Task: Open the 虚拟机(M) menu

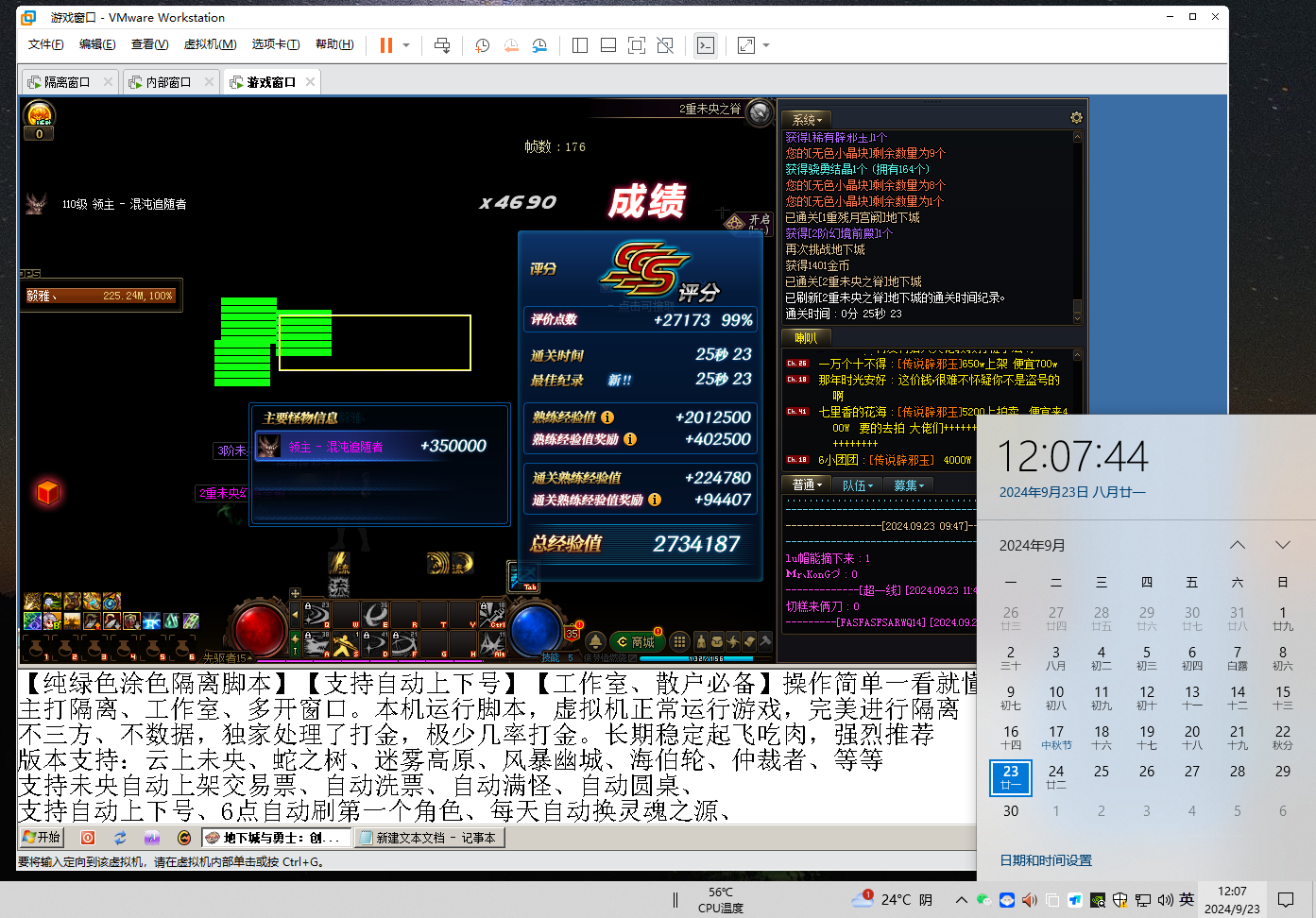Action: pyautogui.click(x=210, y=44)
